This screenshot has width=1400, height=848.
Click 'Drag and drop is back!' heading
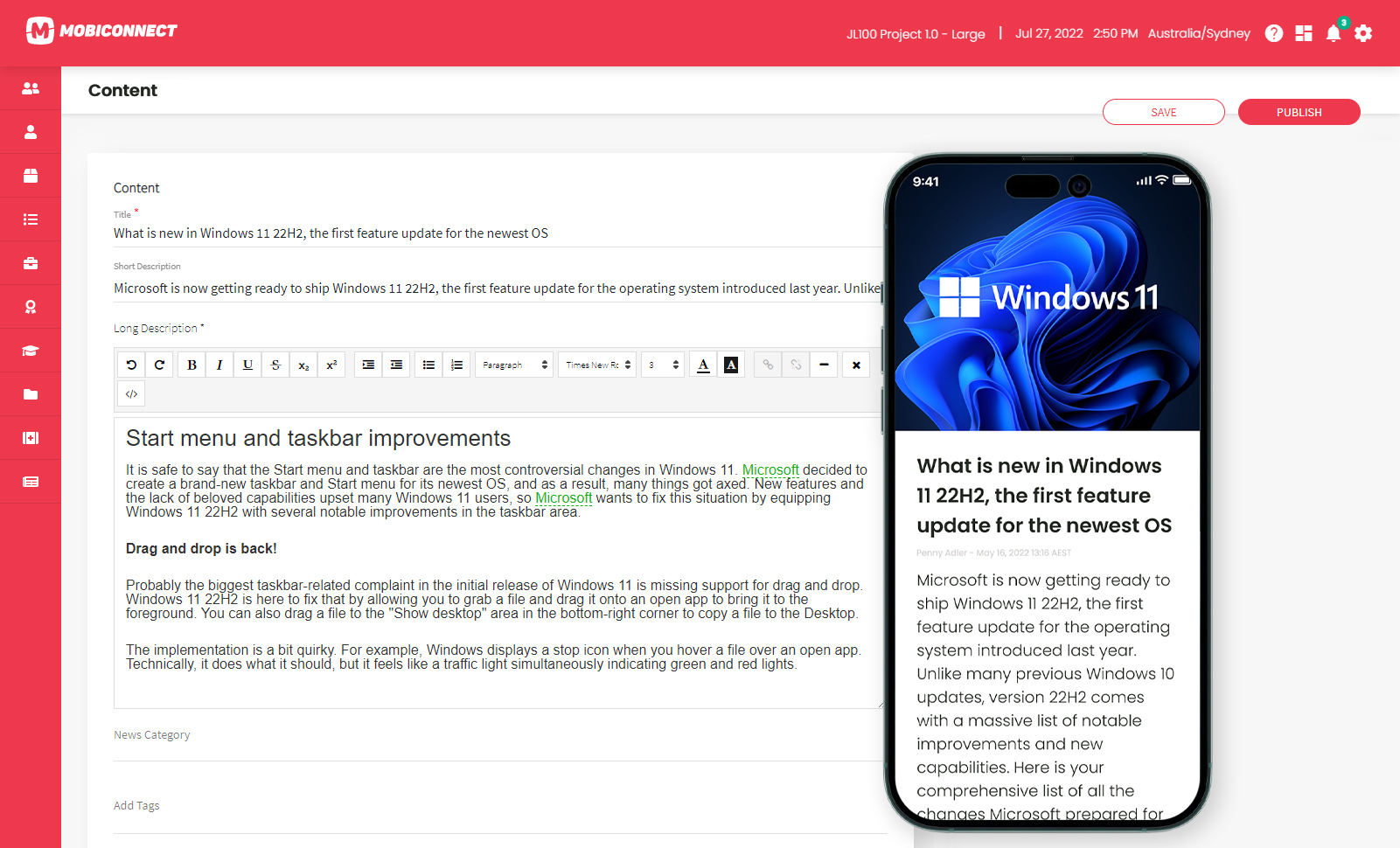point(201,548)
